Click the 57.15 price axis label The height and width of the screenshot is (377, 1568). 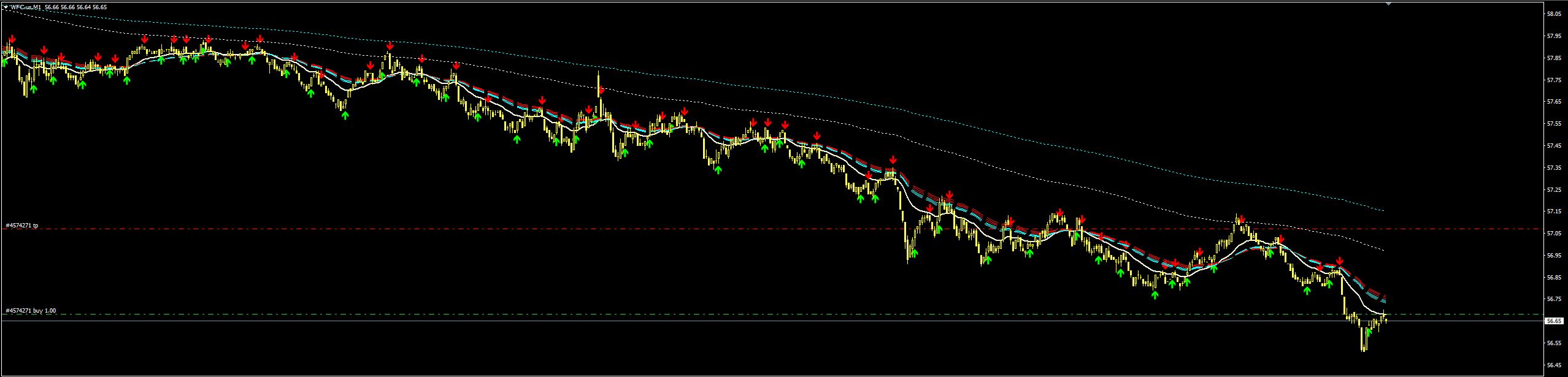tap(1553, 211)
